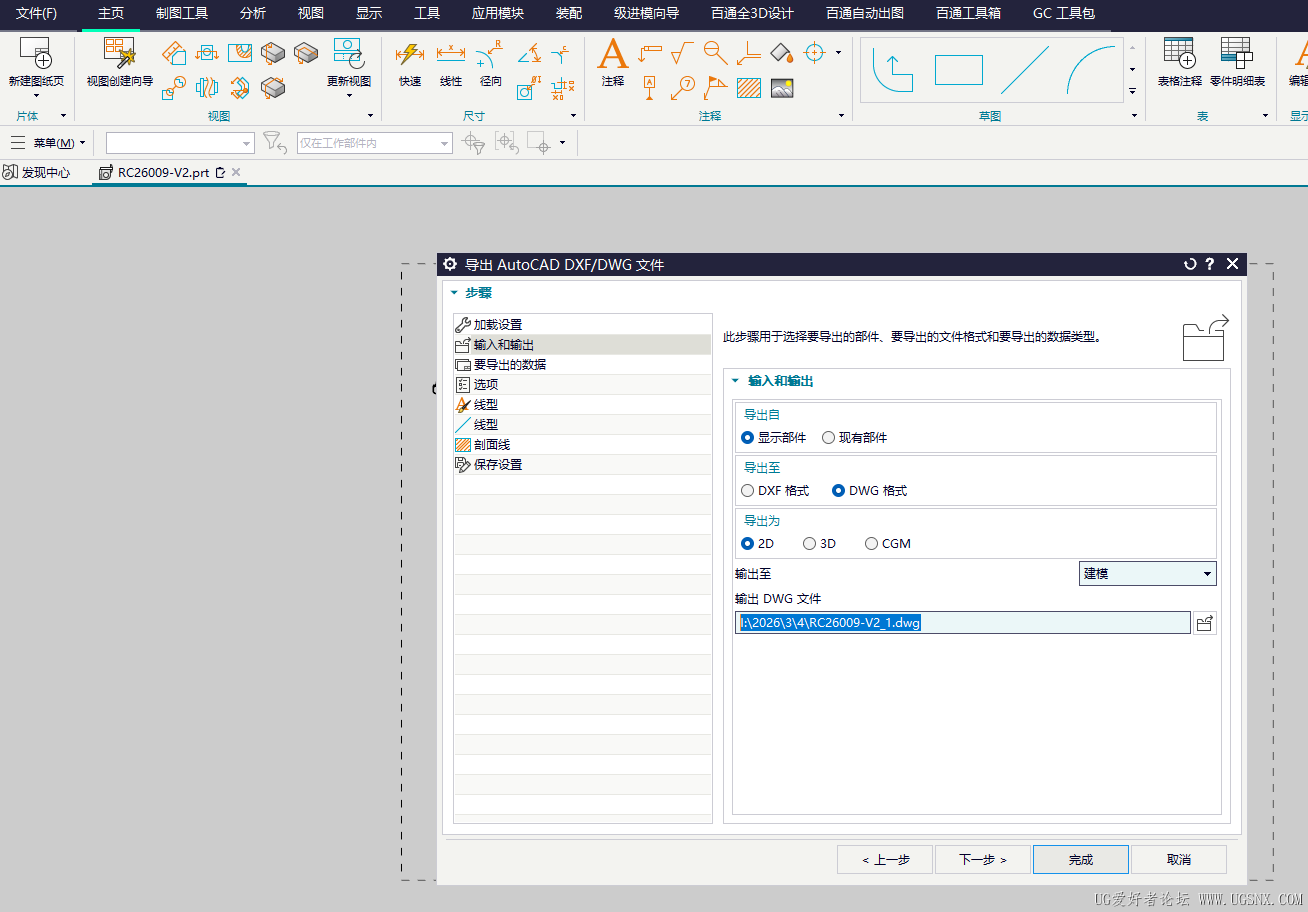Image resolution: width=1308 pixels, height=912 pixels.
Task: Click the Update Views (更新视图) icon
Action: coord(348,53)
